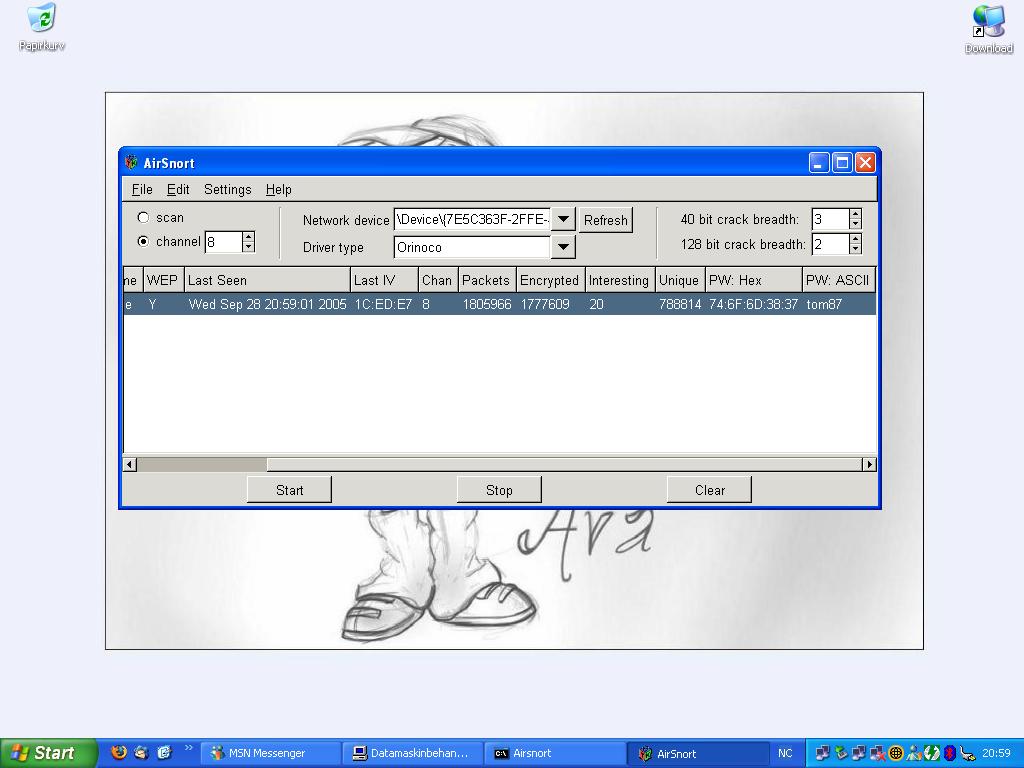
Task: Sort by the Last Seen column header
Action: tap(267, 280)
